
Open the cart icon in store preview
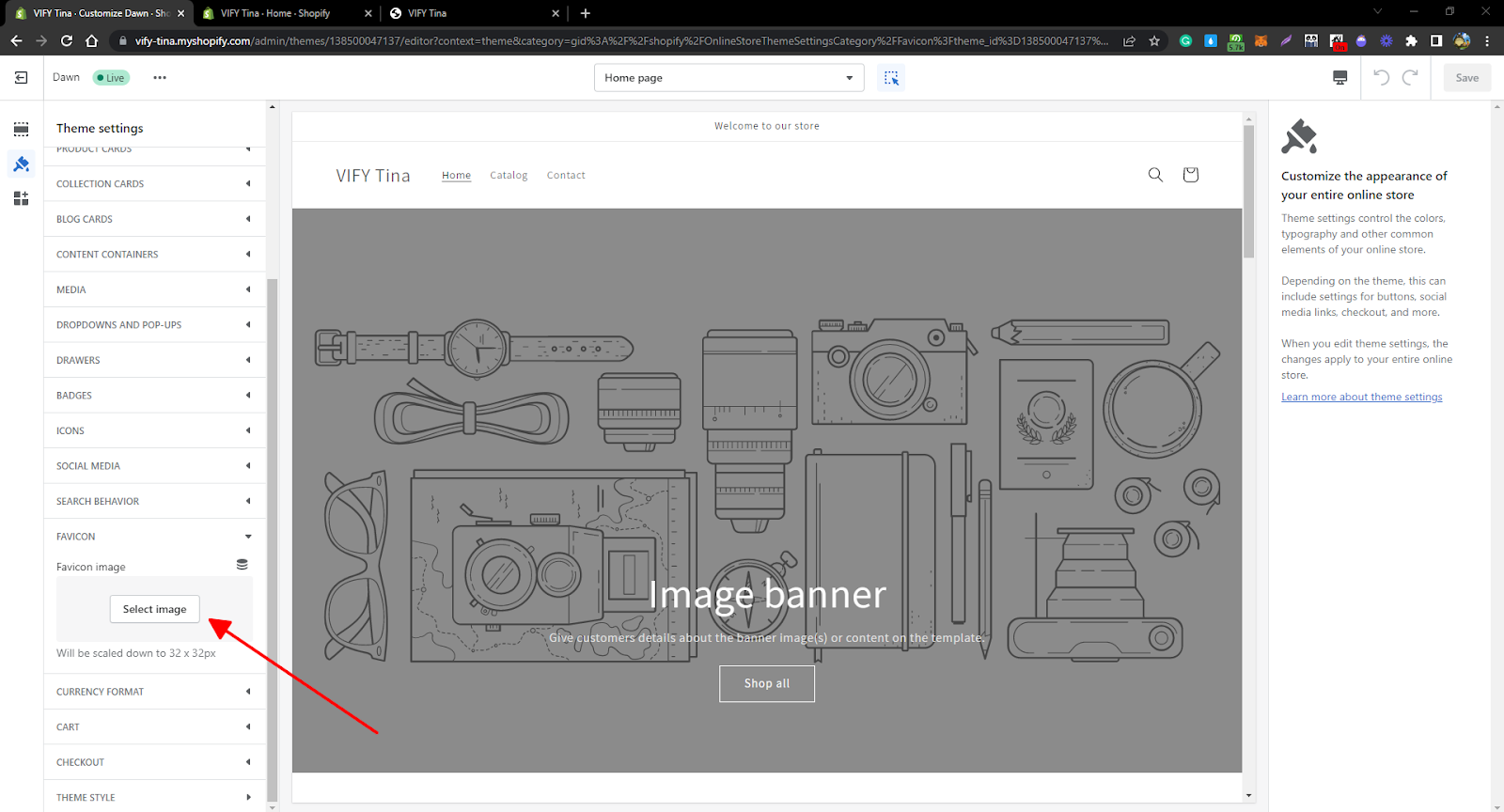tap(1190, 175)
